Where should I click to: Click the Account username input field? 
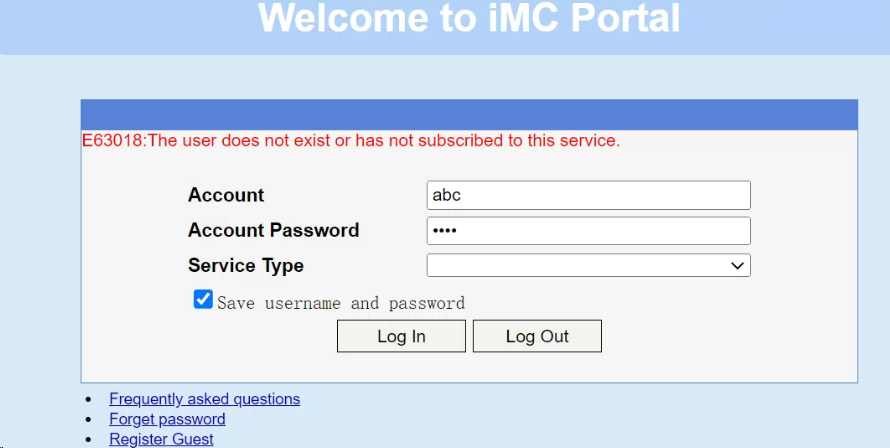click(x=588, y=195)
